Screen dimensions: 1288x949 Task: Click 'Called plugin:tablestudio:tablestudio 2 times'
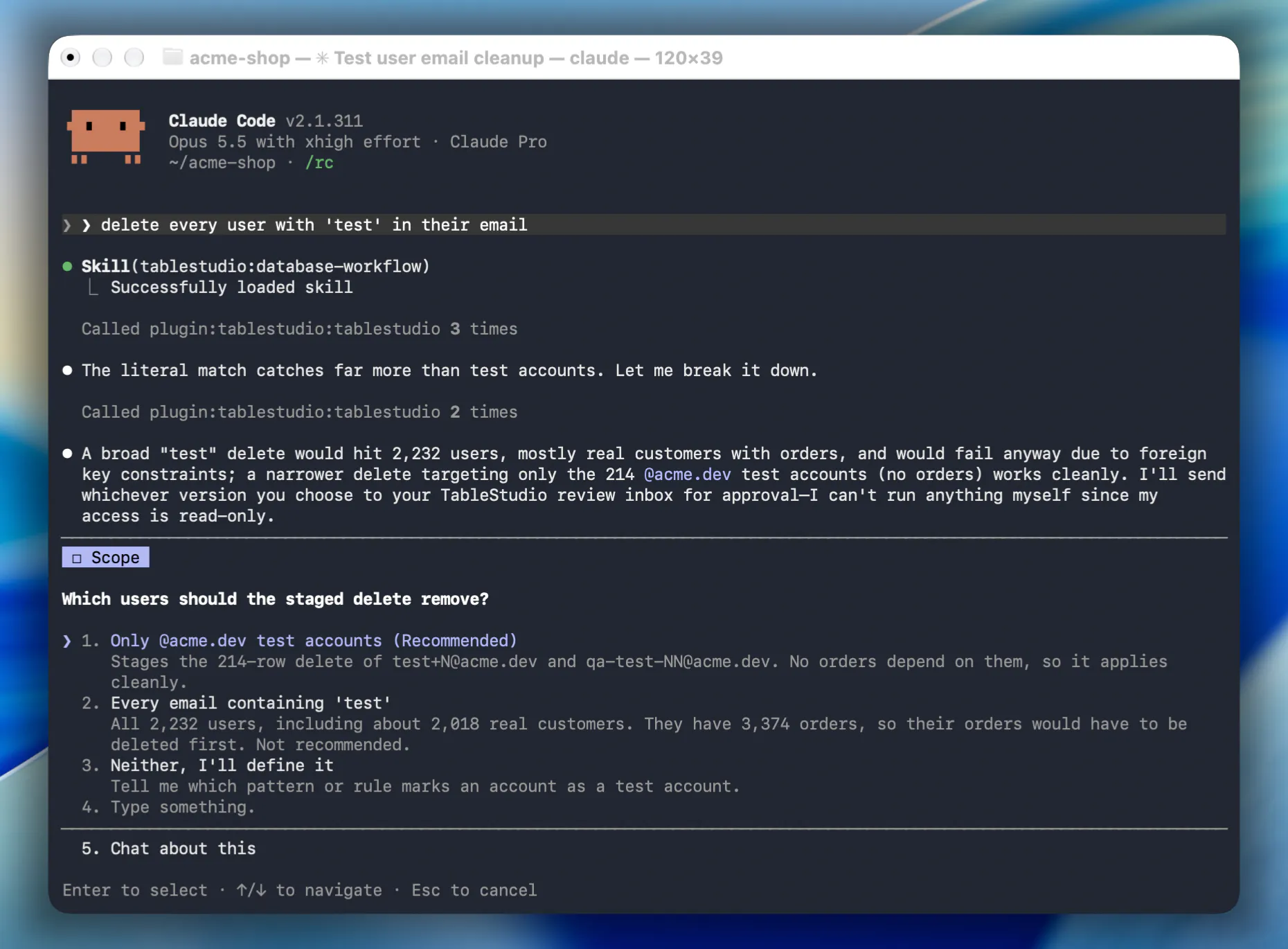(299, 412)
